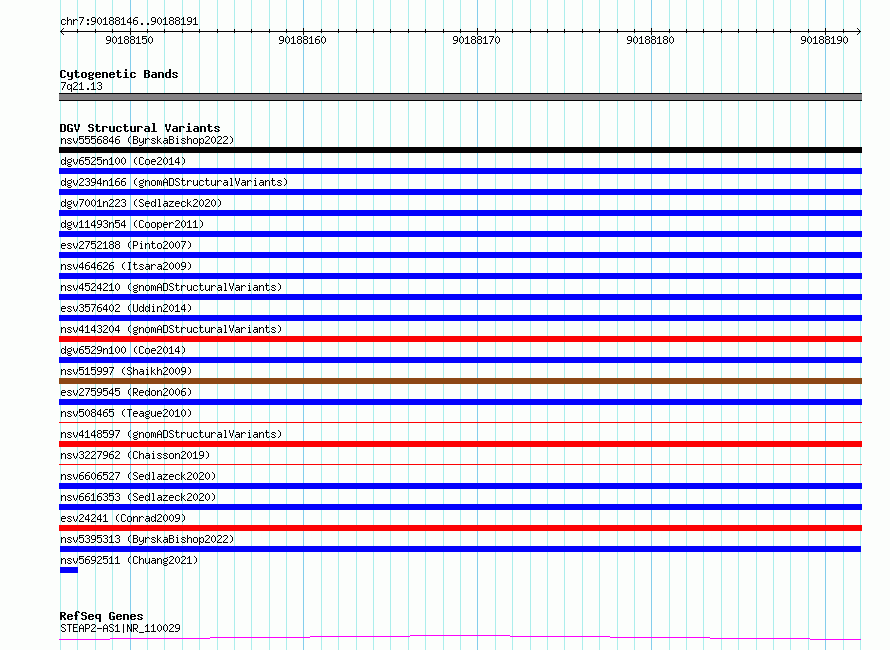
Task: Click the blue bar under dgv6529n100
Action: click(460, 360)
